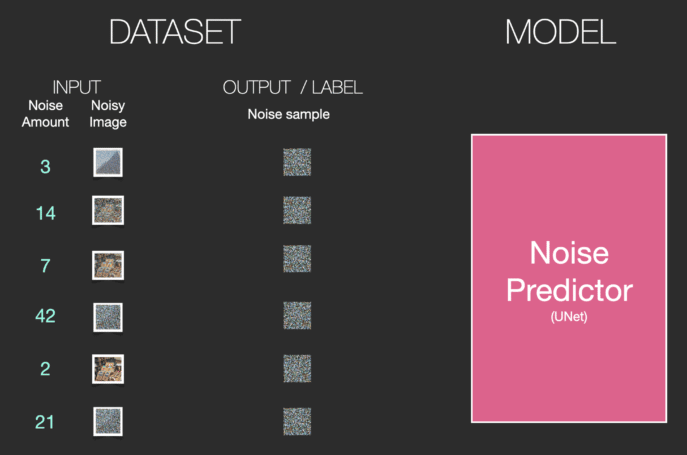Click the noisy image thumbnail for amount 3
Image resolution: width=687 pixels, height=455 pixels.
coord(108,162)
